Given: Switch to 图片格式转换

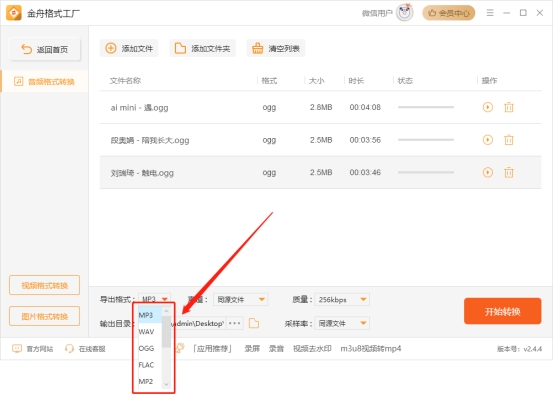Looking at the screenshot, I should click(45, 316).
